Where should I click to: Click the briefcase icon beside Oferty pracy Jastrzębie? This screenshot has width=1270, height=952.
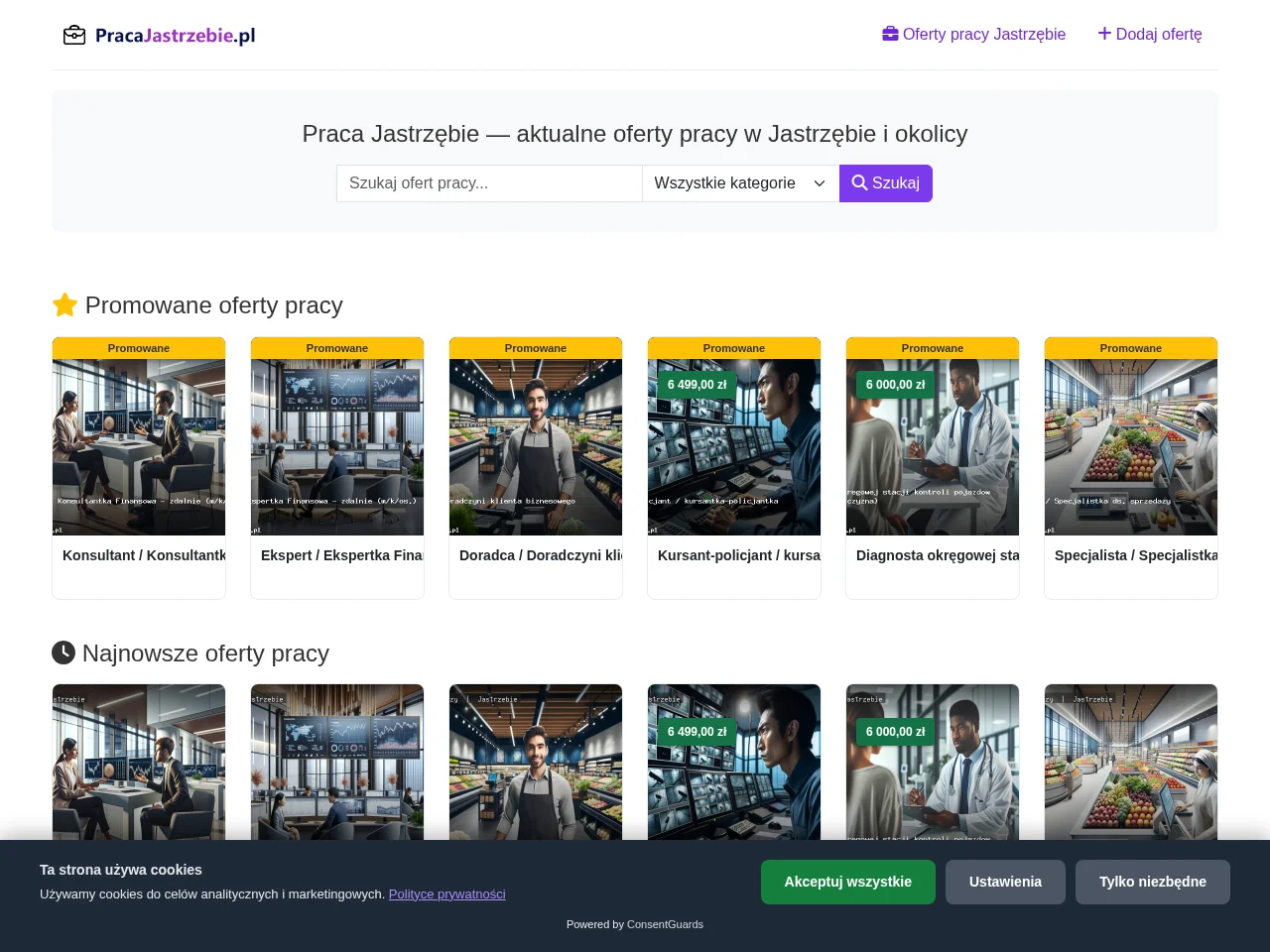(x=890, y=34)
